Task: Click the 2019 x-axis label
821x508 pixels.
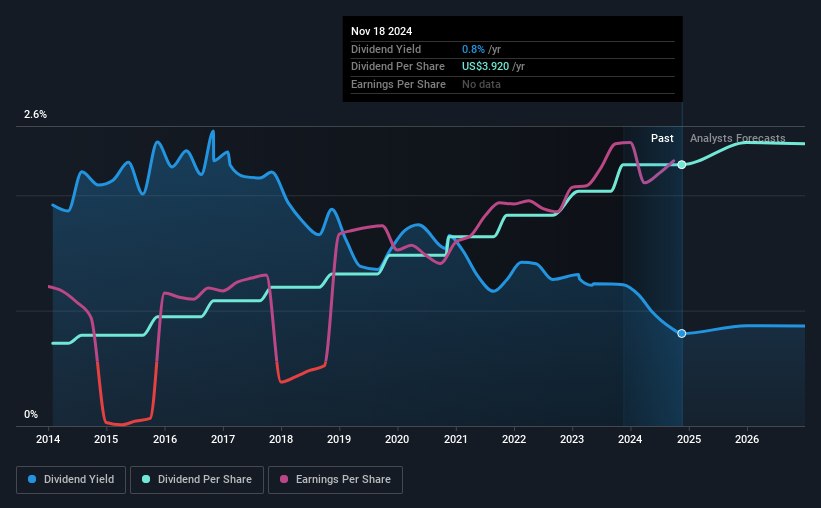Action: (339, 439)
